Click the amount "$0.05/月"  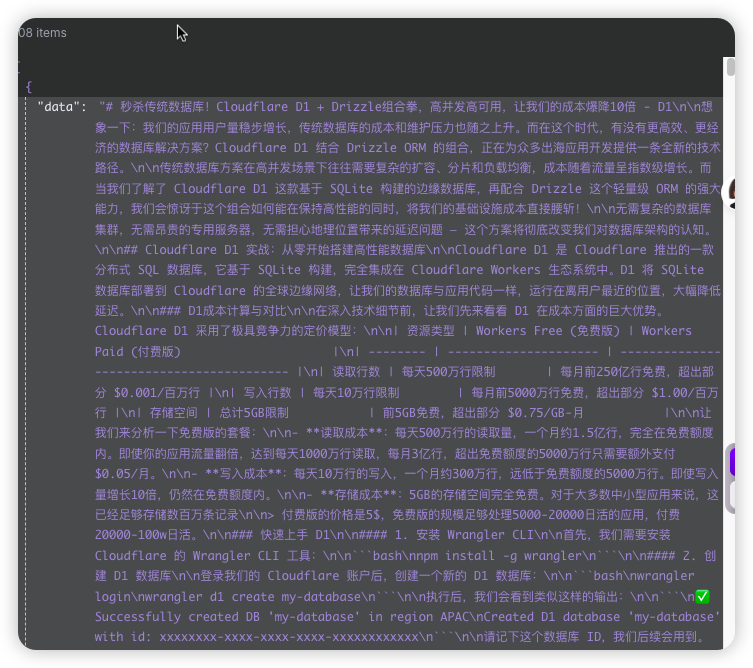coord(122,474)
